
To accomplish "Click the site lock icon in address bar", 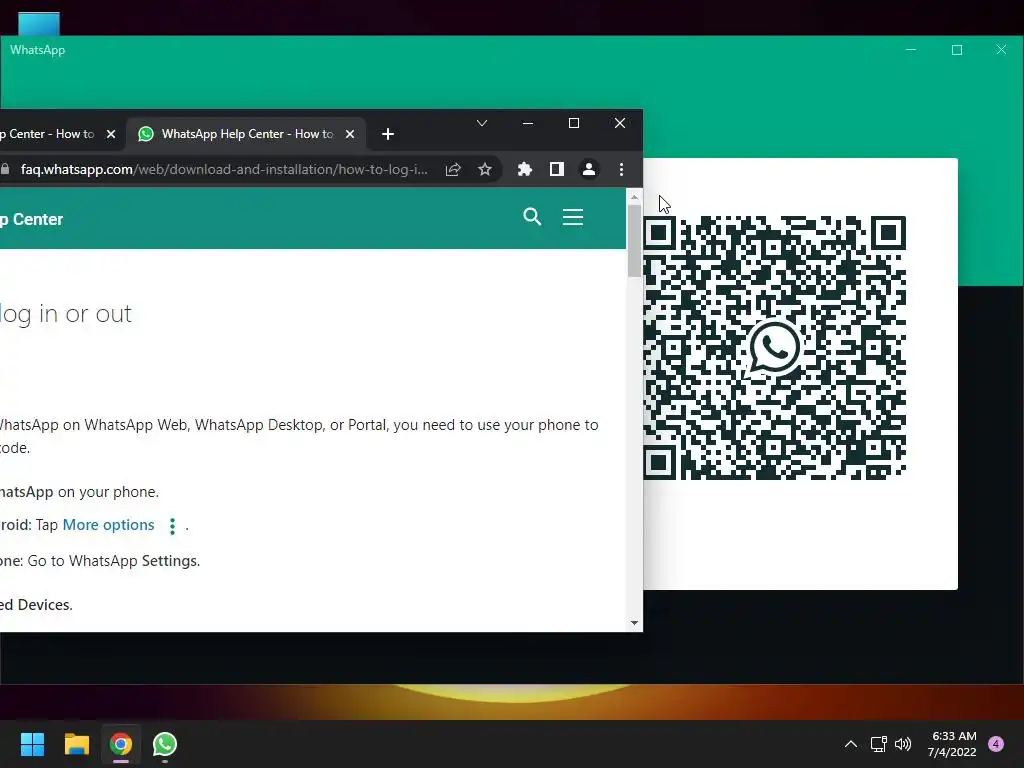I will 5,170.
